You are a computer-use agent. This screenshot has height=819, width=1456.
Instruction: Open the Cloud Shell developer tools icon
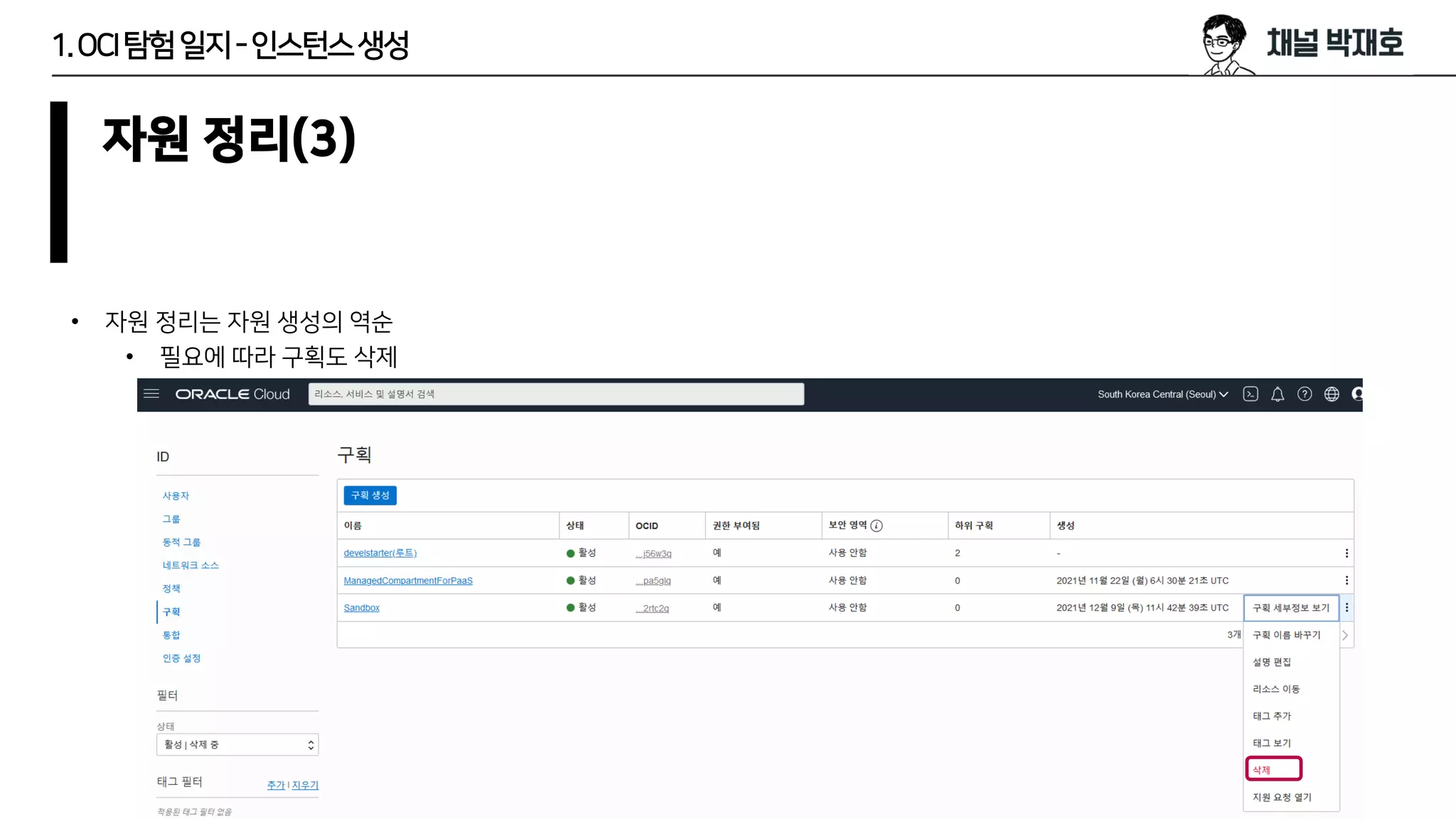pyautogui.click(x=1251, y=394)
